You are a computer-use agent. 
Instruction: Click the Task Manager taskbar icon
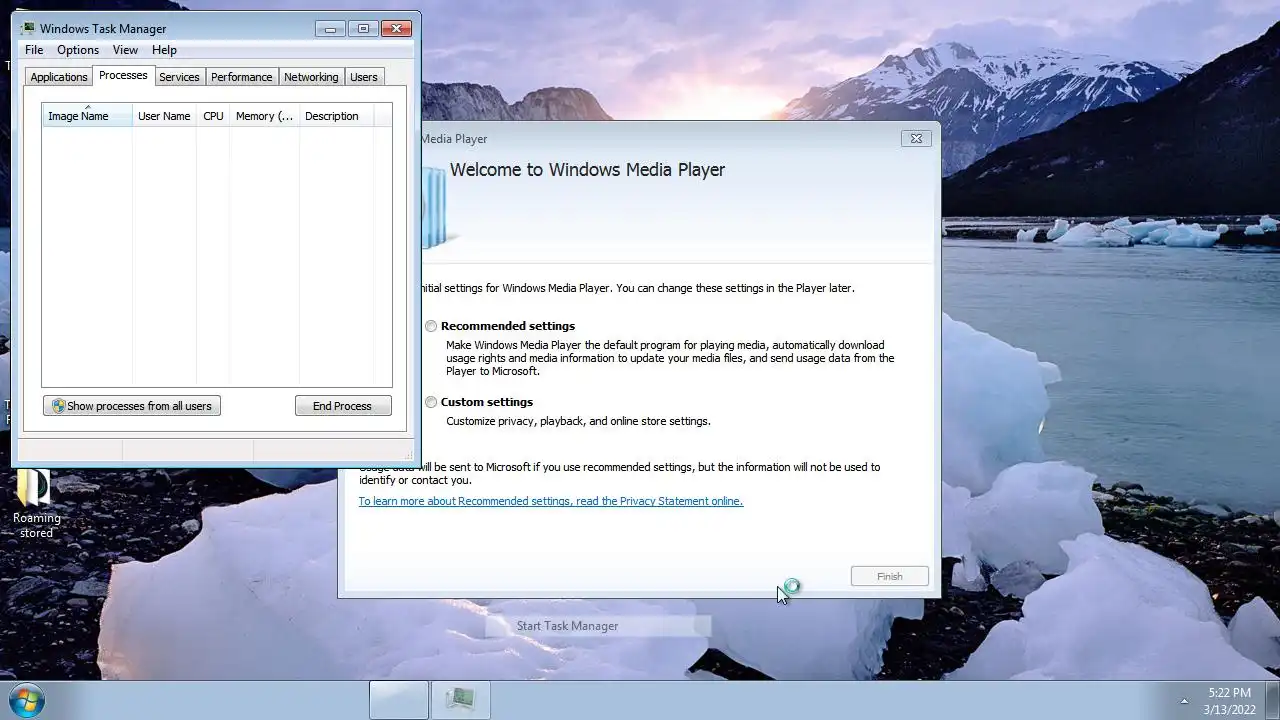[x=460, y=700]
